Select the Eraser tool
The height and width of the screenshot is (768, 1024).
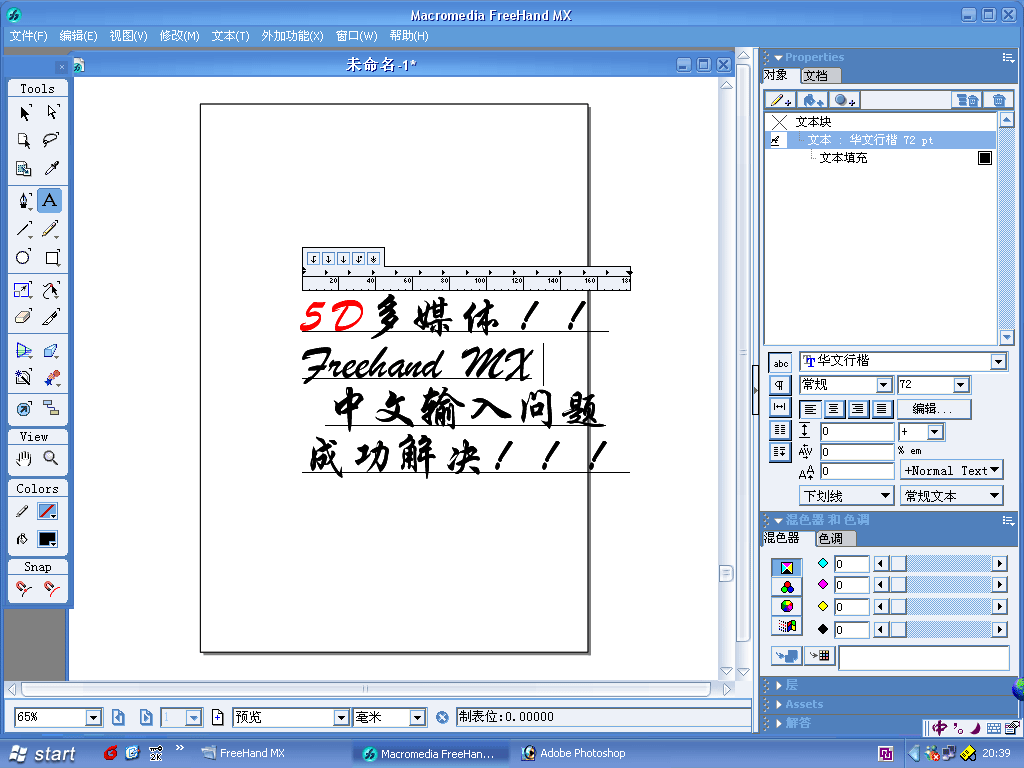pyautogui.click(x=24, y=317)
